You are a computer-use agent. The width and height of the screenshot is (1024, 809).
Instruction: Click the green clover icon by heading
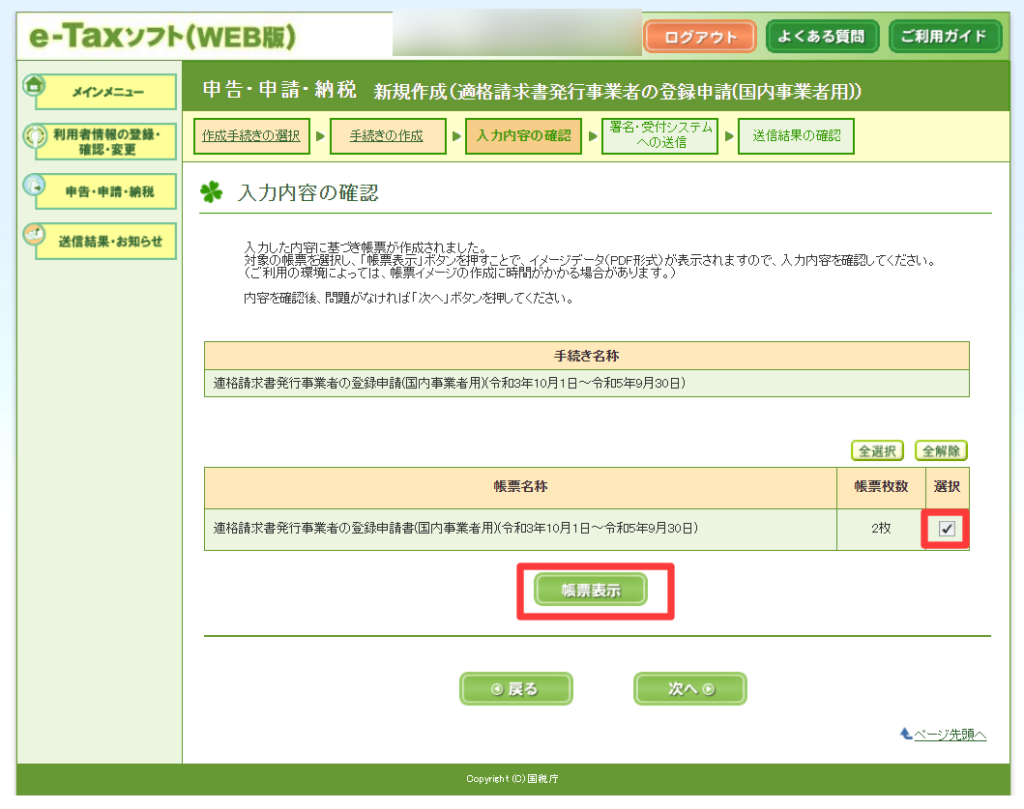click(211, 193)
